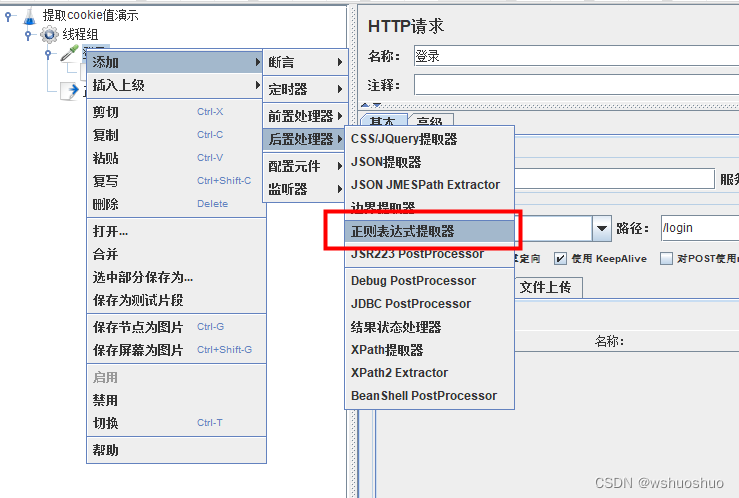Click the test plan flask icon
Viewport: 739px width, 498px height.
pyautogui.click(x=30, y=16)
